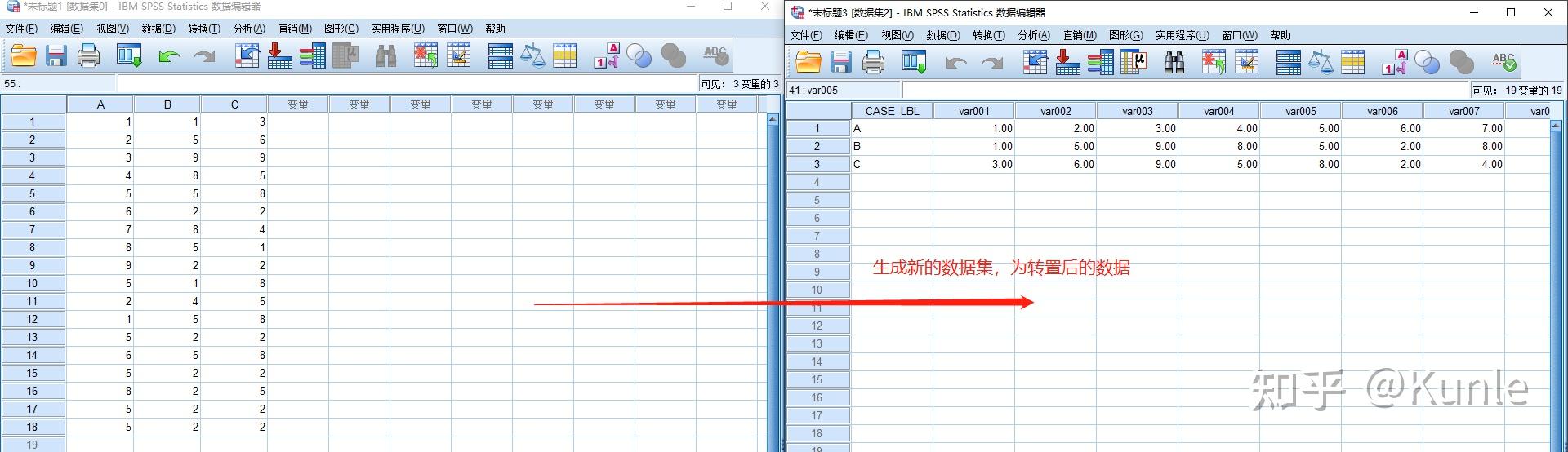
Task: Select var005 cell 8.00 in row C
Action: 1301,164
